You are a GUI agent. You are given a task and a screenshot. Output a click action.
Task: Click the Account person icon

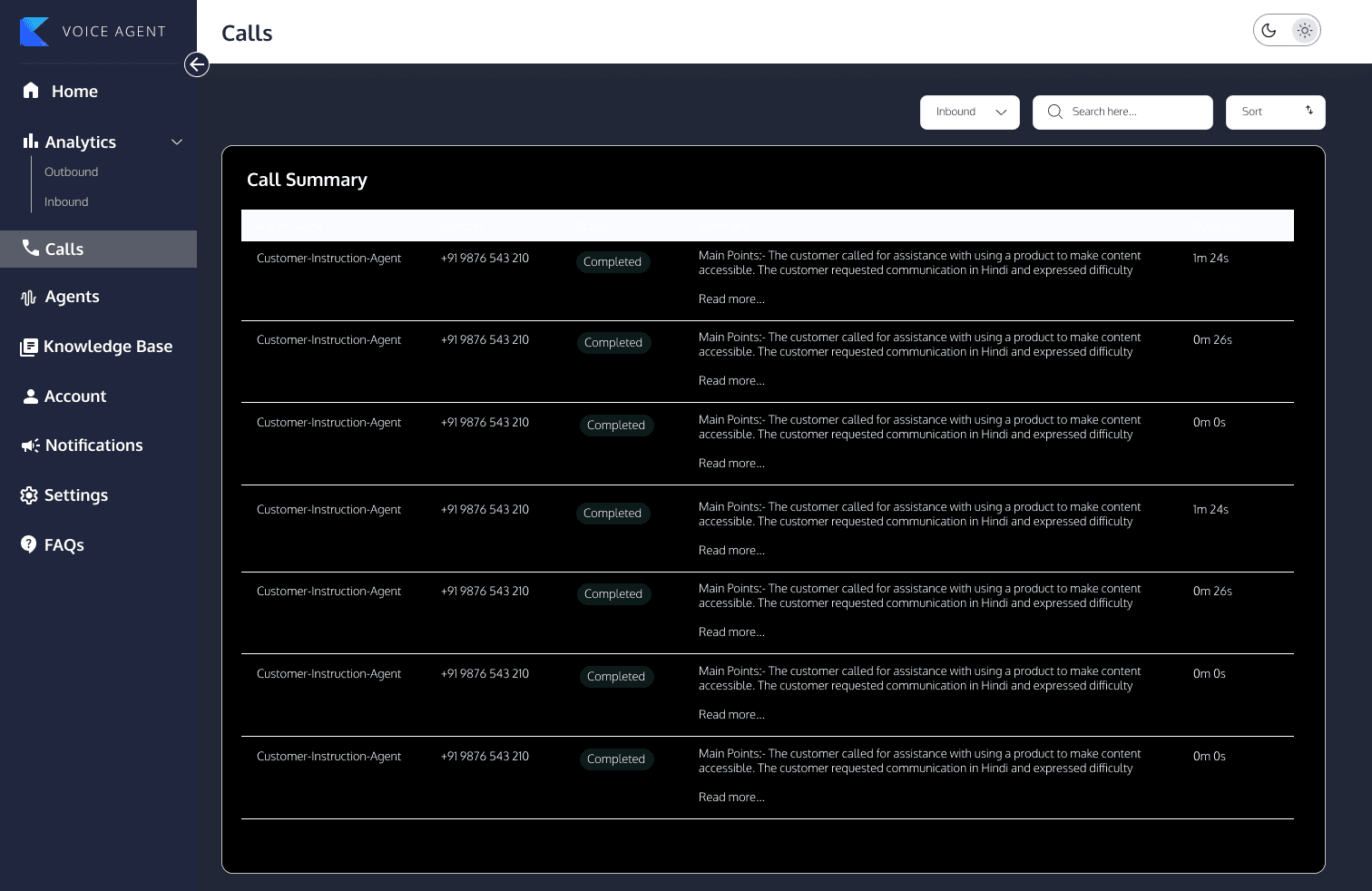pyautogui.click(x=30, y=396)
